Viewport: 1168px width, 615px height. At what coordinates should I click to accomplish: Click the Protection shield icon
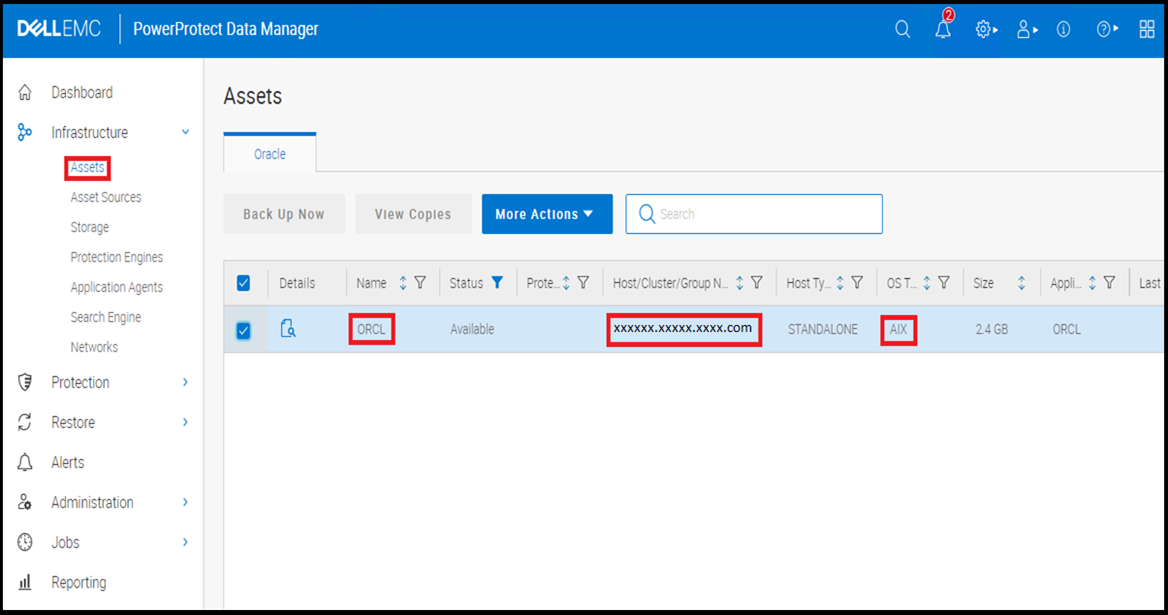tap(25, 382)
